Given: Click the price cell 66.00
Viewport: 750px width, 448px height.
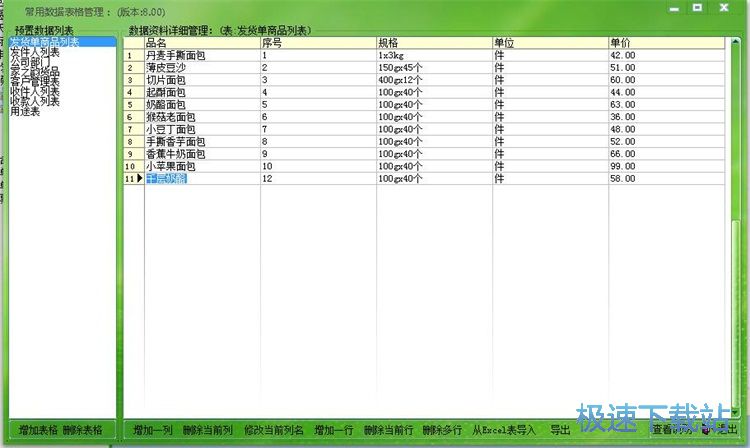Looking at the screenshot, I should coord(667,154).
